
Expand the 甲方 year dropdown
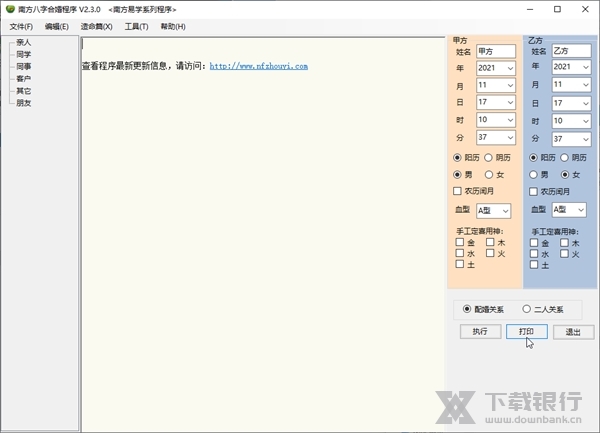click(x=510, y=68)
